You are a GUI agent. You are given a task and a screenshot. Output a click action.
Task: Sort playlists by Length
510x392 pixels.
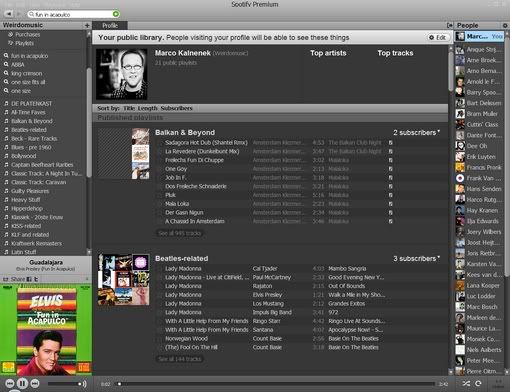coord(147,108)
